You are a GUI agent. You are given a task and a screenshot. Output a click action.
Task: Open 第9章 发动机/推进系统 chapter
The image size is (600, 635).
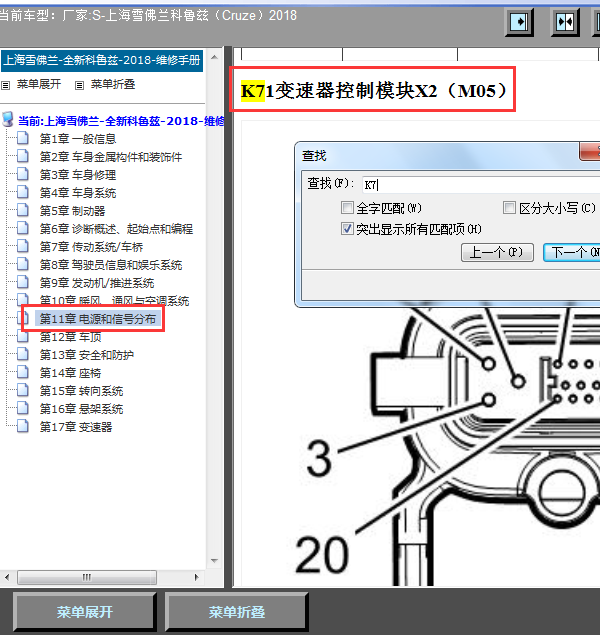click(97, 283)
